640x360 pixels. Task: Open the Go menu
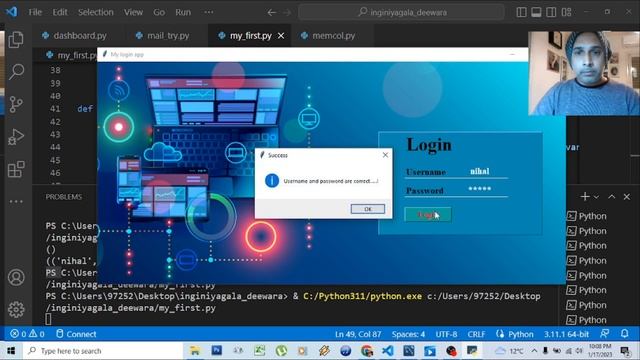tap(159, 12)
